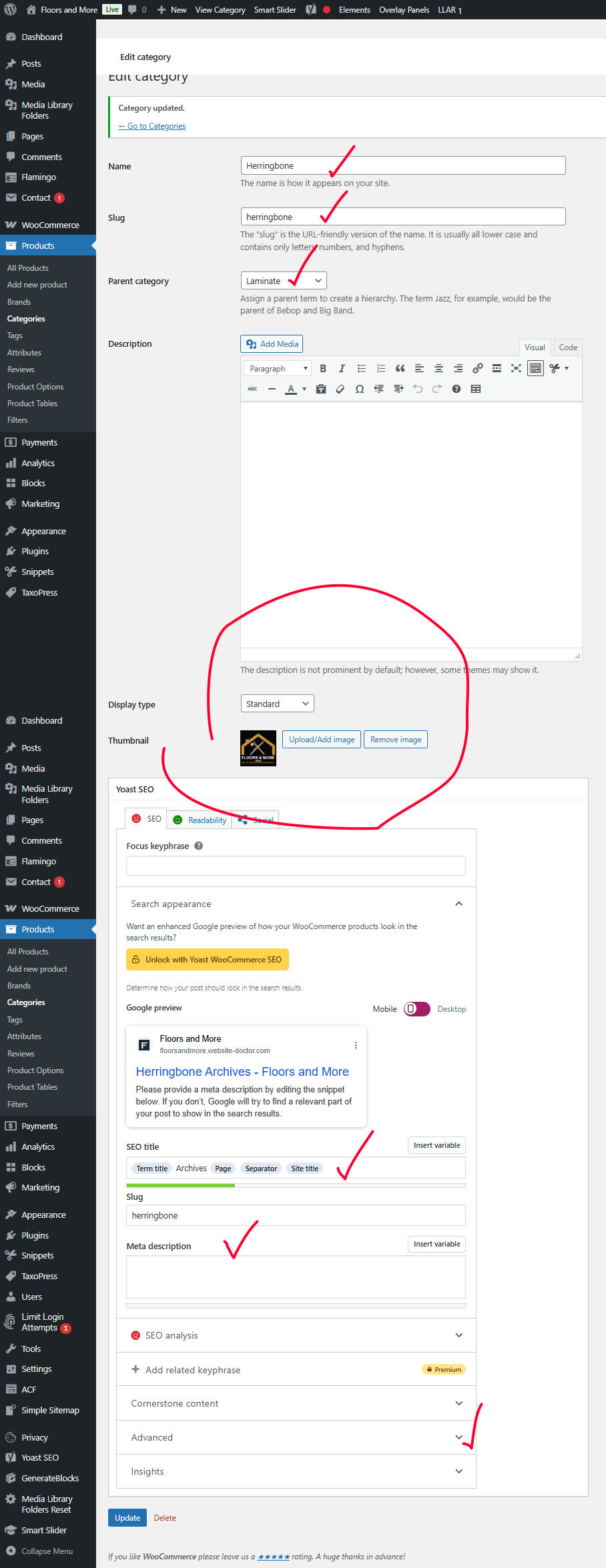Image resolution: width=606 pixels, height=1568 pixels.
Task: Apply italic formatting in description editor
Action: (342, 368)
